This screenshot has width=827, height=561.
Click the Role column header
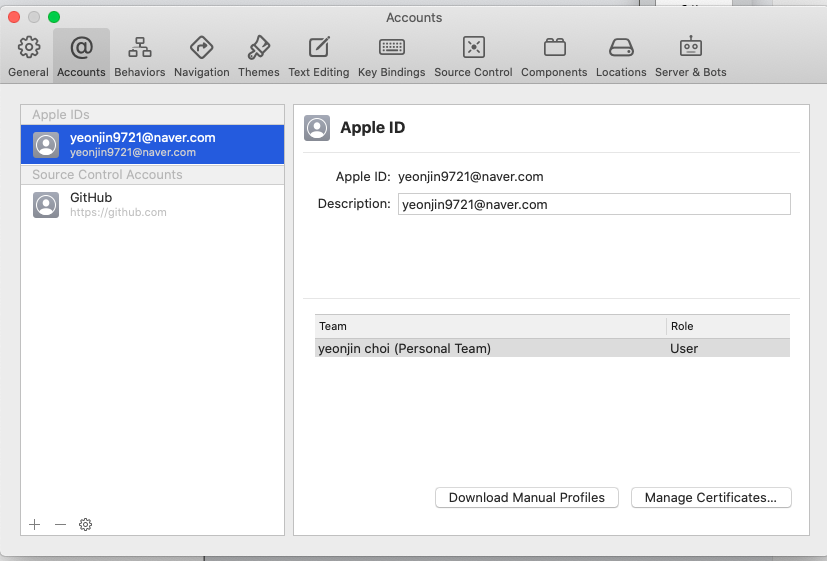(x=728, y=326)
